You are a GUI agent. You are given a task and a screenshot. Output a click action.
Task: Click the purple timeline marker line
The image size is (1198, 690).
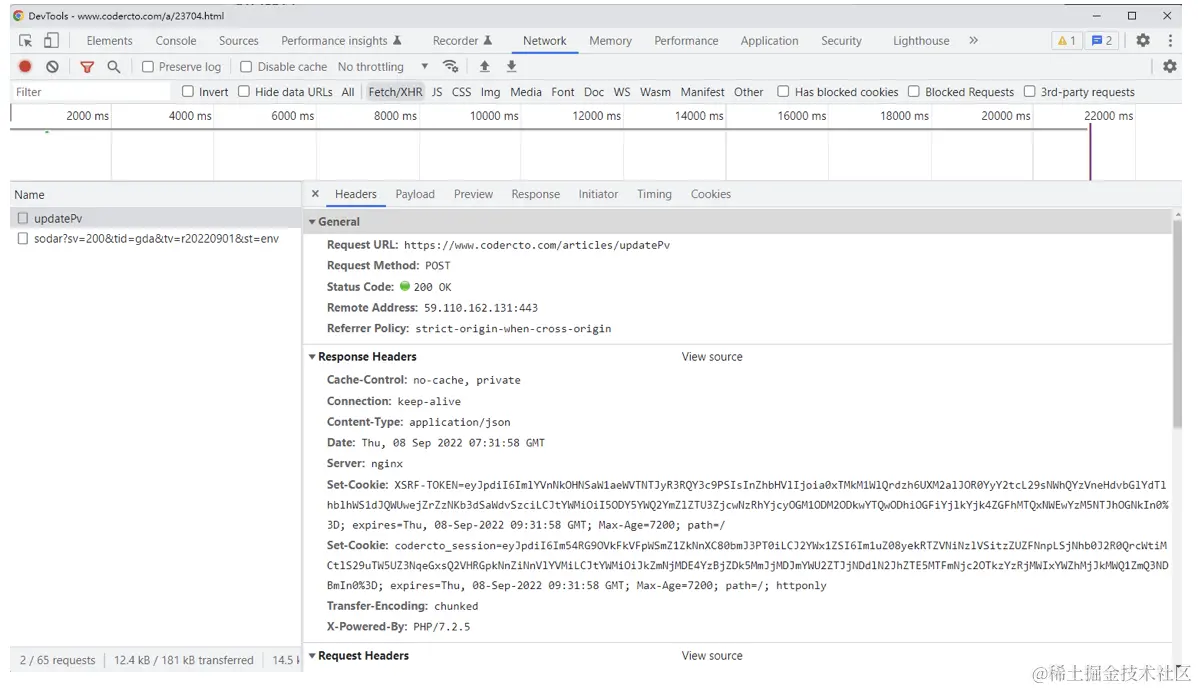pos(1090,153)
